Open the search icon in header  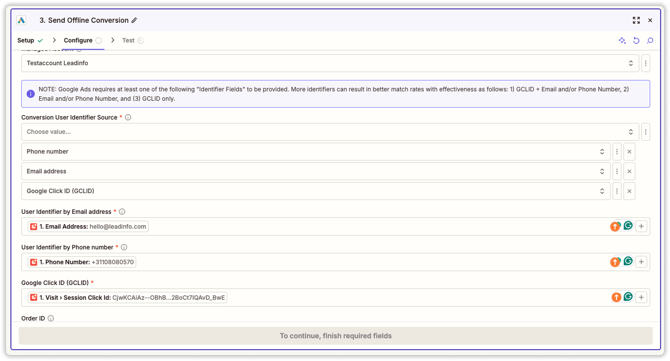pos(650,40)
